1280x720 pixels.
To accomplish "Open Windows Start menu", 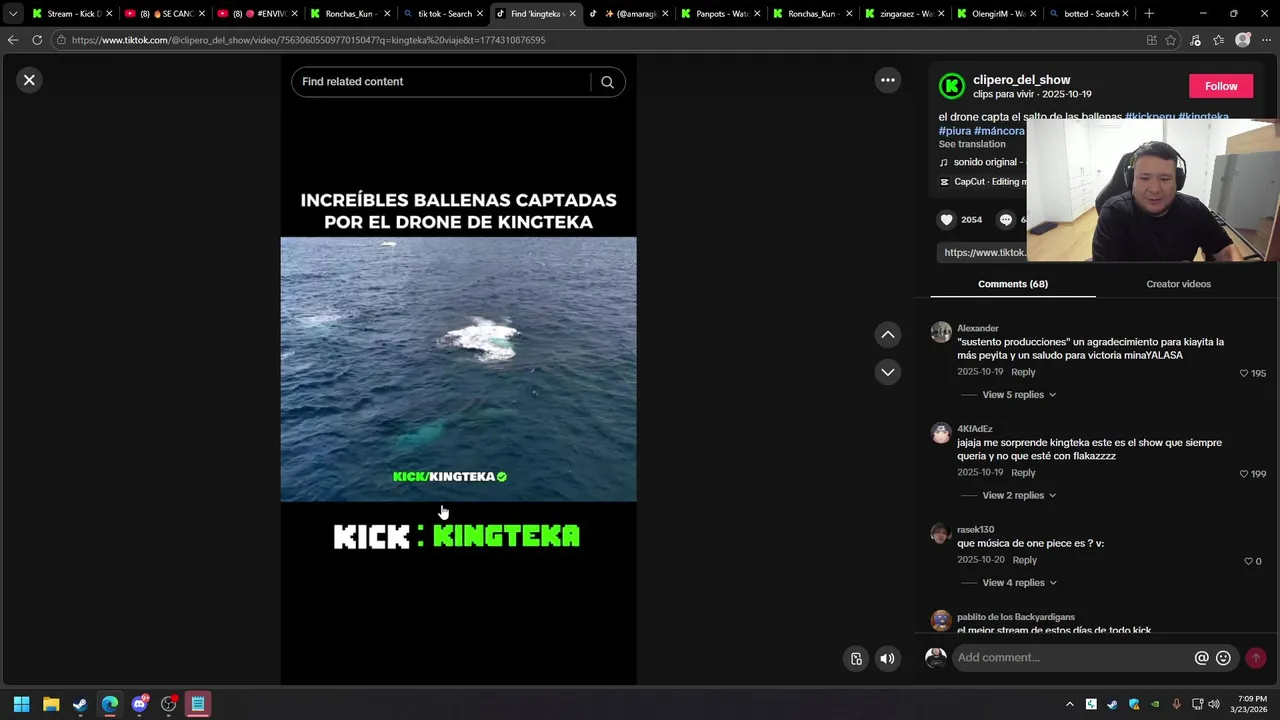I will (x=21, y=704).
